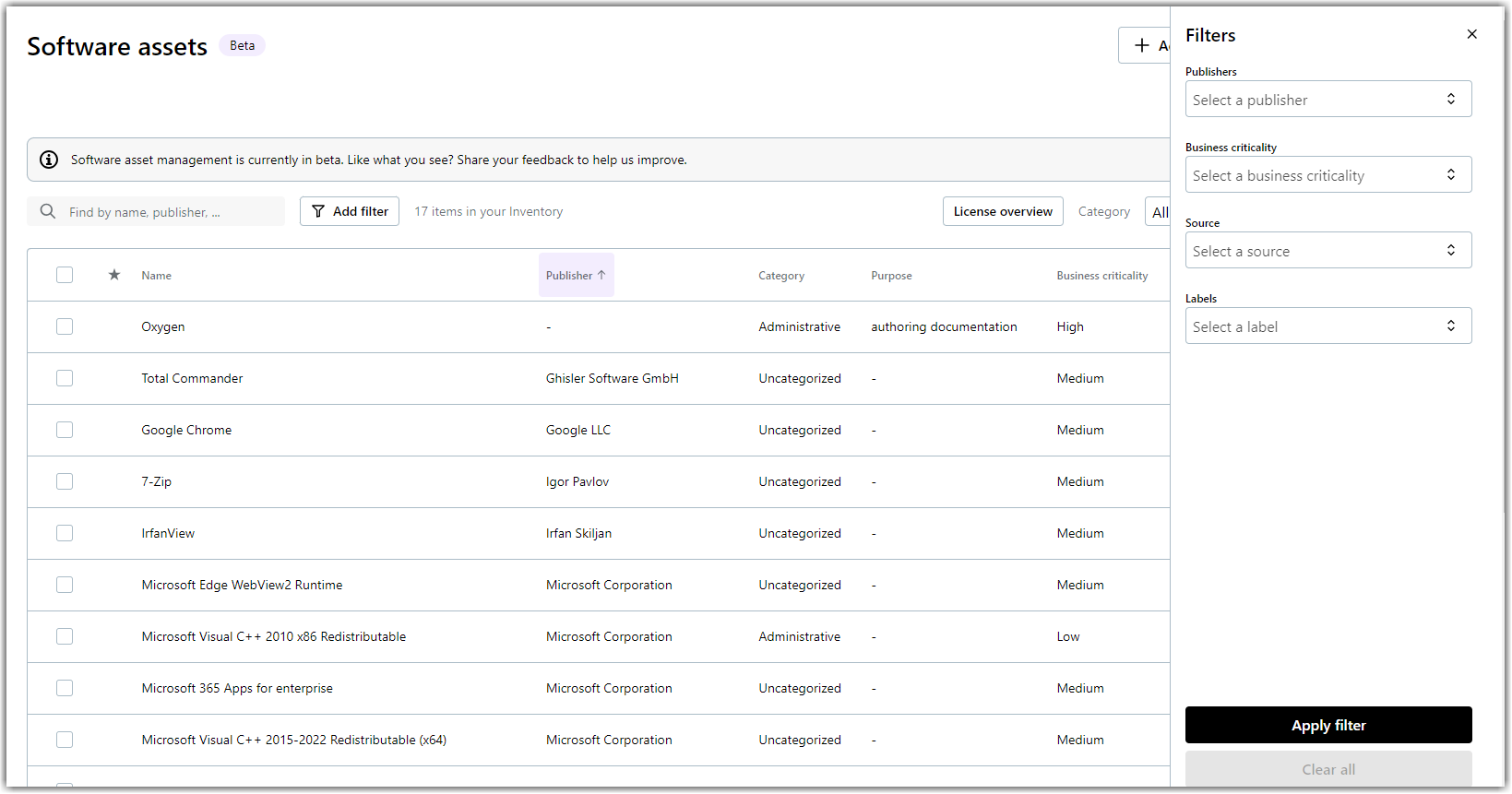Viewport: 1512px width, 794px height.
Task: Apply filter in Filters panel
Action: (1328, 725)
